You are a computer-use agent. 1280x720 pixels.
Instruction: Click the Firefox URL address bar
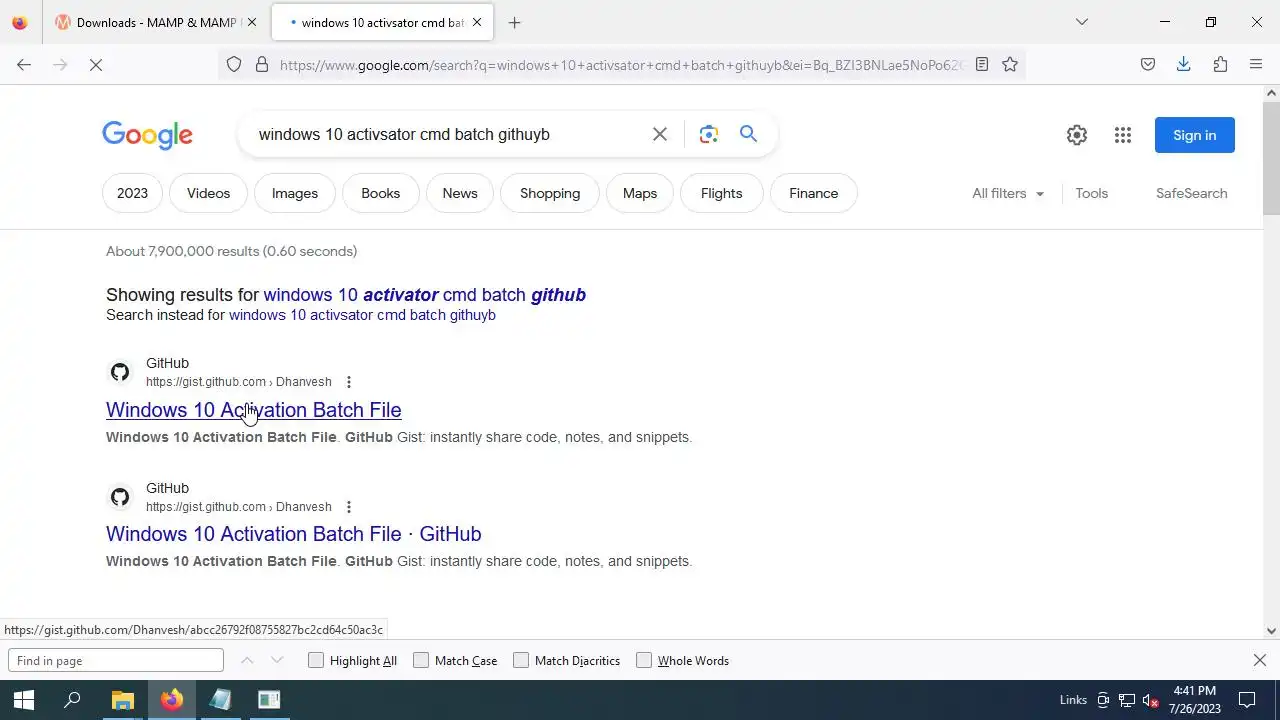pyautogui.click(x=620, y=65)
